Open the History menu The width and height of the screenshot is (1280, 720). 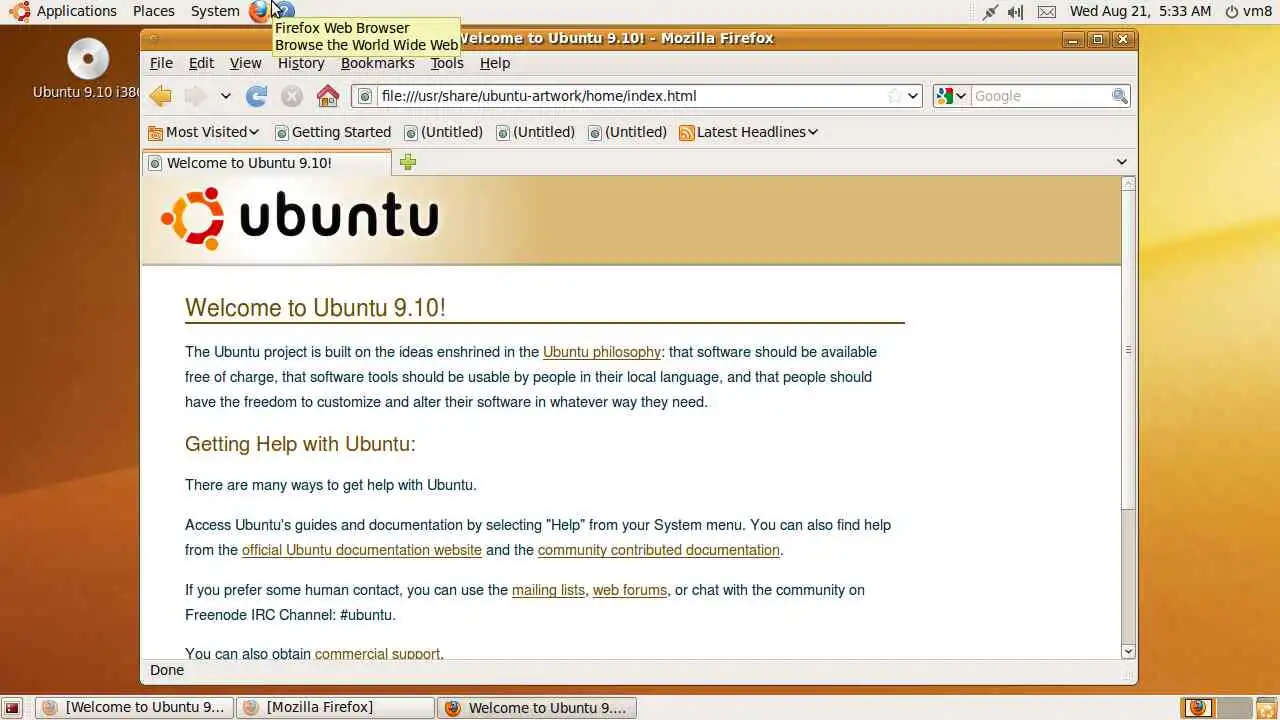[301, 63]
